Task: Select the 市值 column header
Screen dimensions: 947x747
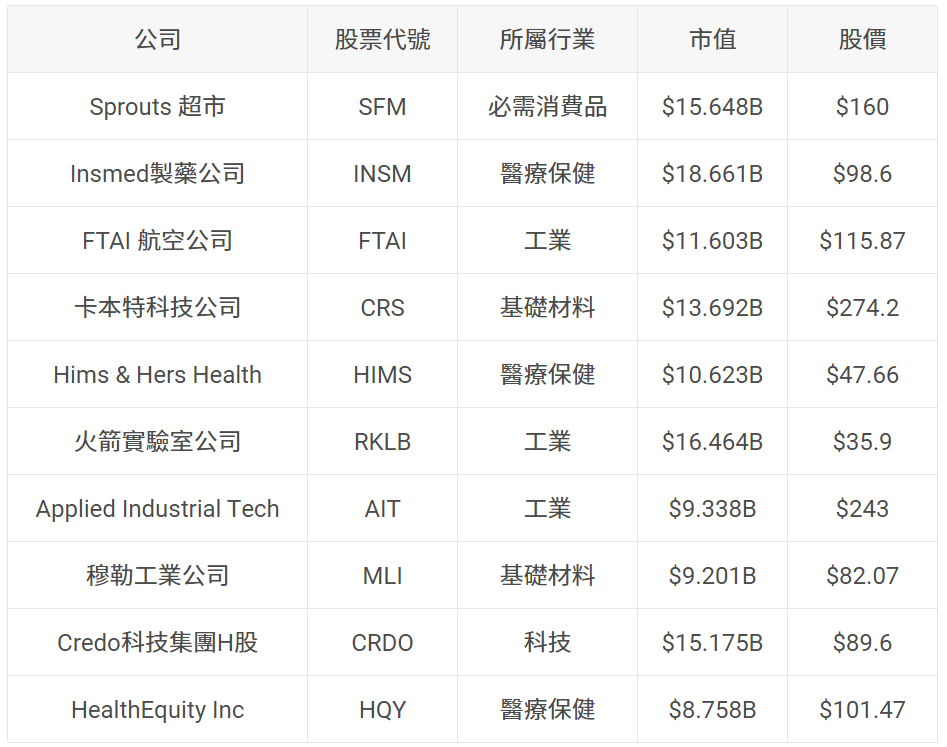Action: pos(712,40)
